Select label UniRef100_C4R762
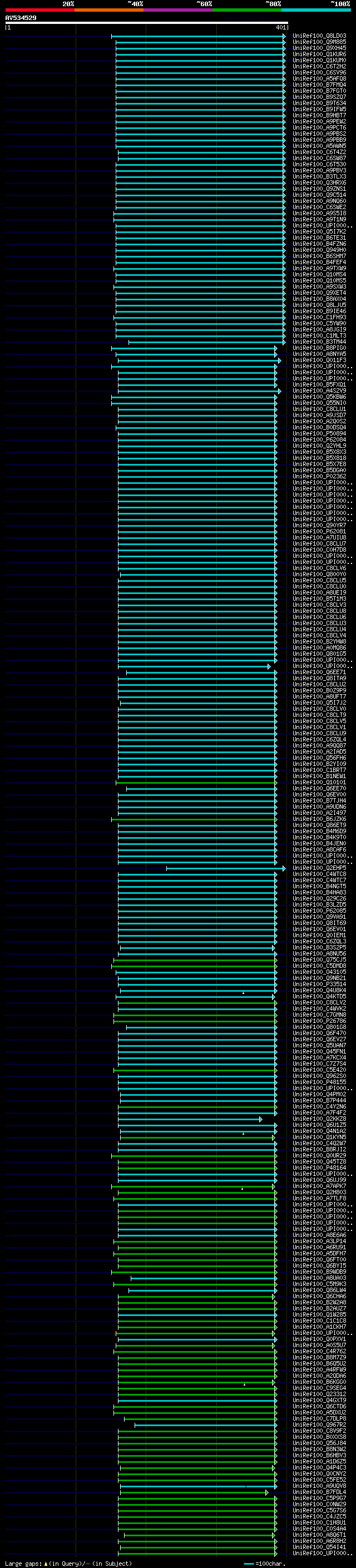This screenshot has width=356, height=1568. pos(319,1352)
